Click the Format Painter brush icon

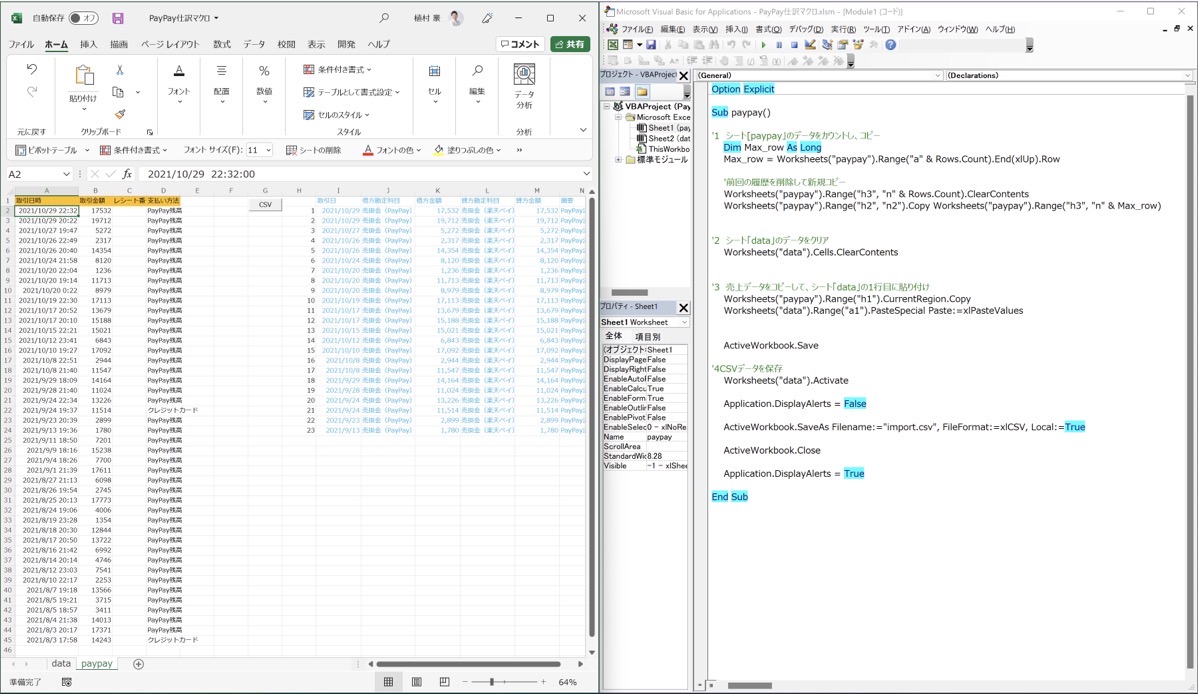[120, 114]
